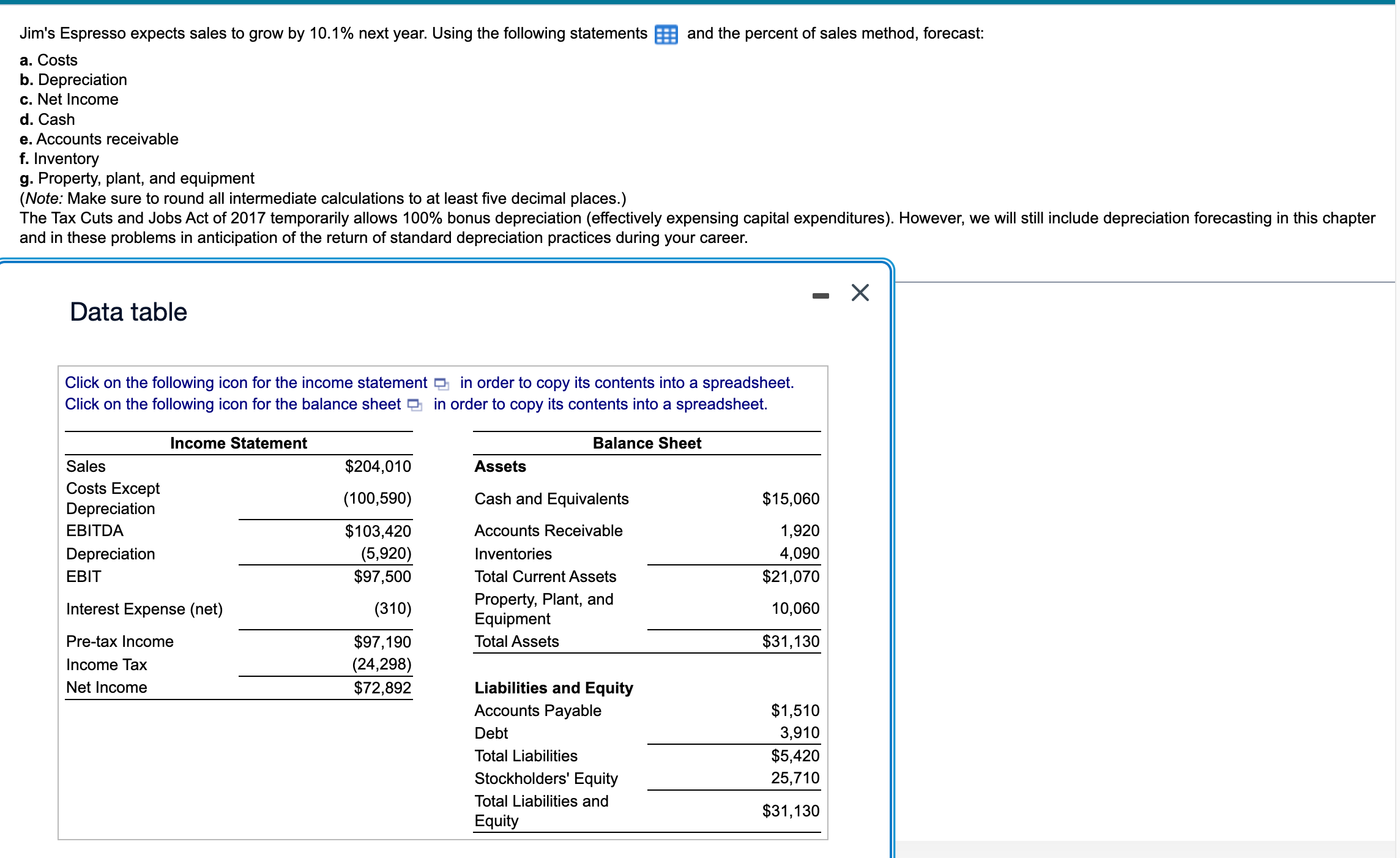Click the Balance Sheet table header
The image size is (1400, 858).
(x=646, y=443)
